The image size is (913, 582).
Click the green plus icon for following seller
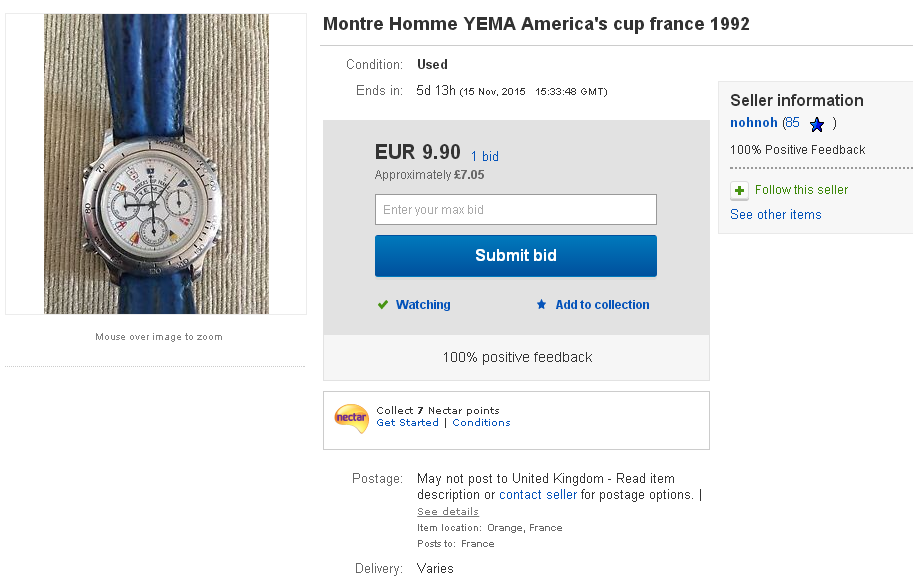click(739, 190)
